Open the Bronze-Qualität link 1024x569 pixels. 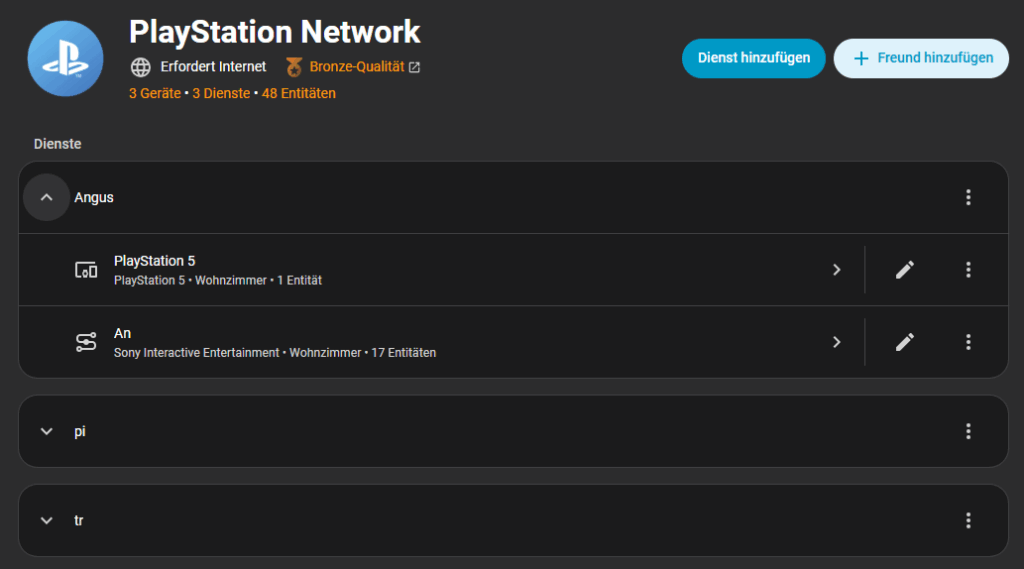click(x=357, y=67)
